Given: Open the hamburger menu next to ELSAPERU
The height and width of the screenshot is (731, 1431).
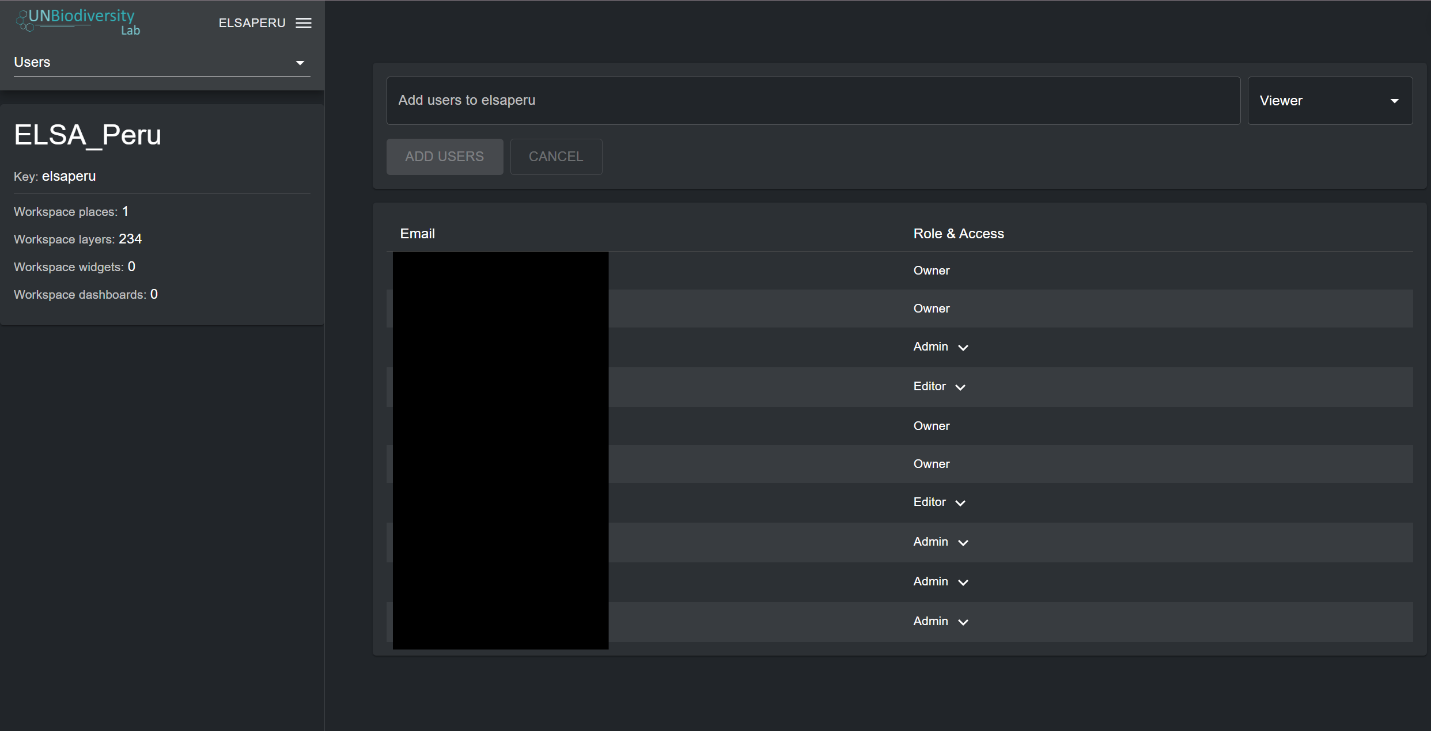Looking at the screenshot, I should 303,23.
